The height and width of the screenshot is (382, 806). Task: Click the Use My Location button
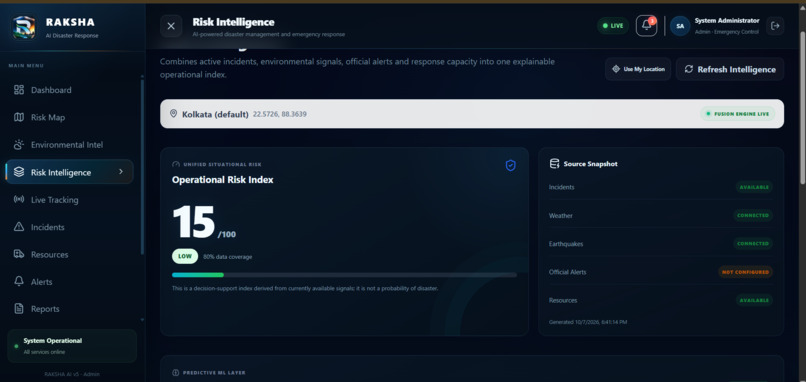tap(638, 69)
